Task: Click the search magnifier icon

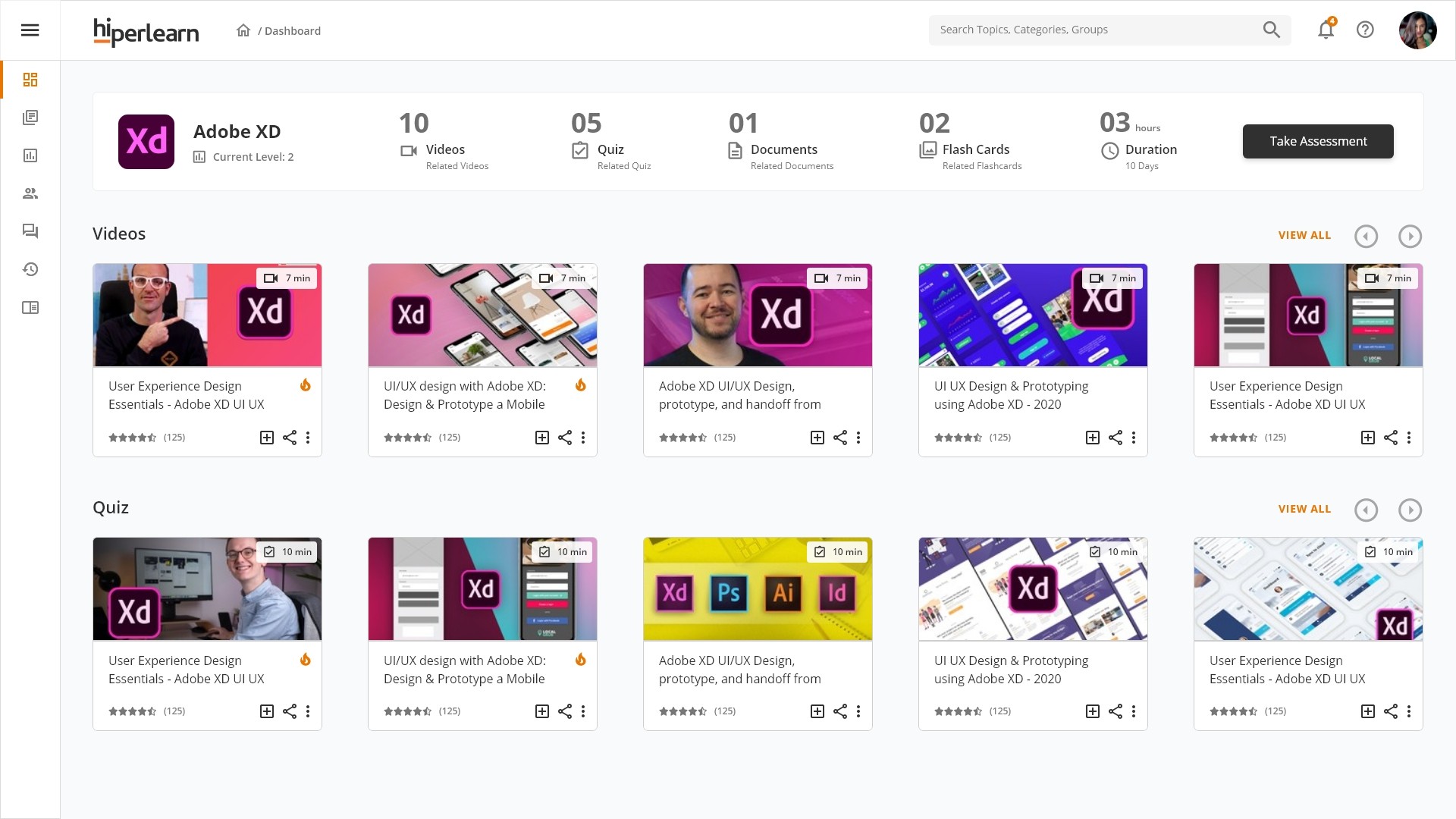Action: pyautogui.click(x=1271, y=30)
